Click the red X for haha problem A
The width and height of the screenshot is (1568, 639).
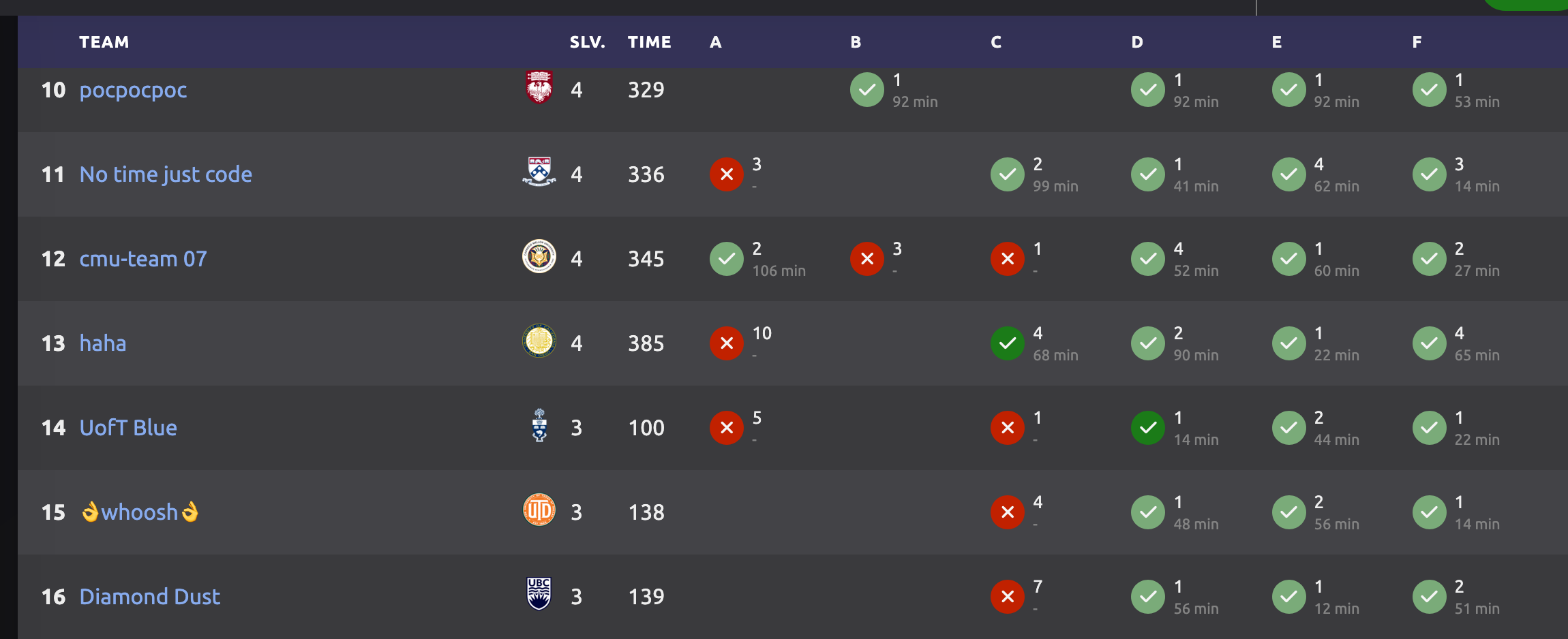[x=727, y=343]
